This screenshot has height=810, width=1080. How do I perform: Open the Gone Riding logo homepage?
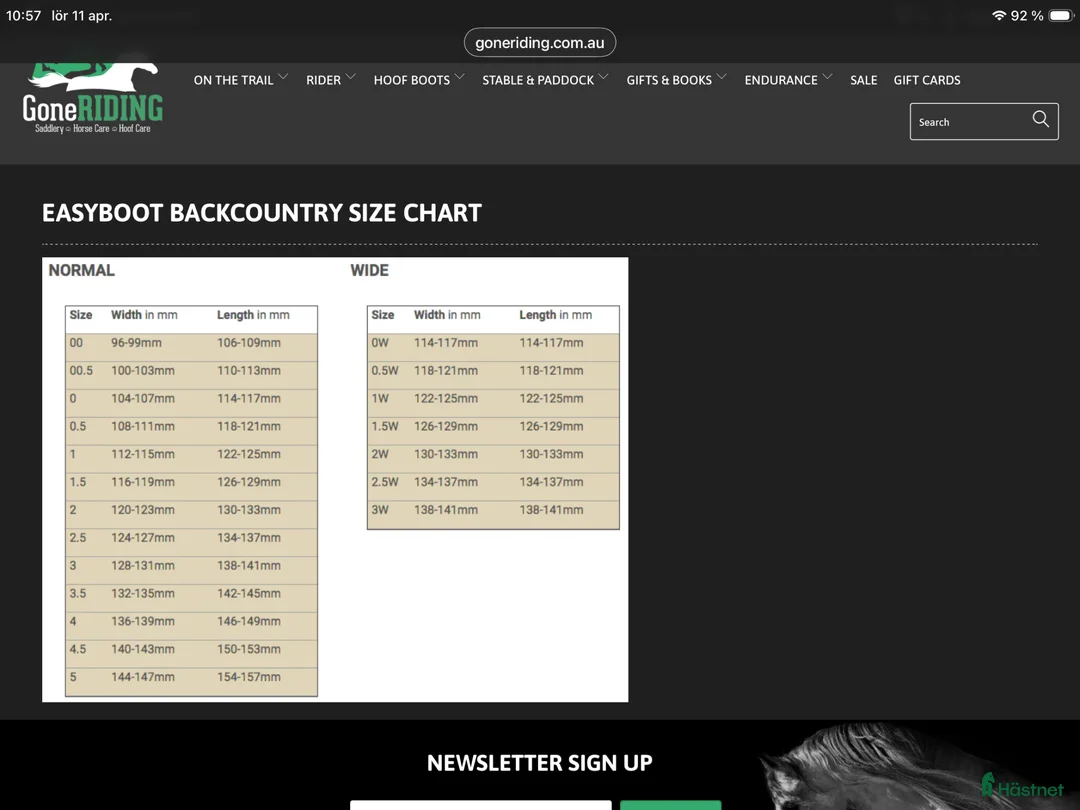click(93, 101)
